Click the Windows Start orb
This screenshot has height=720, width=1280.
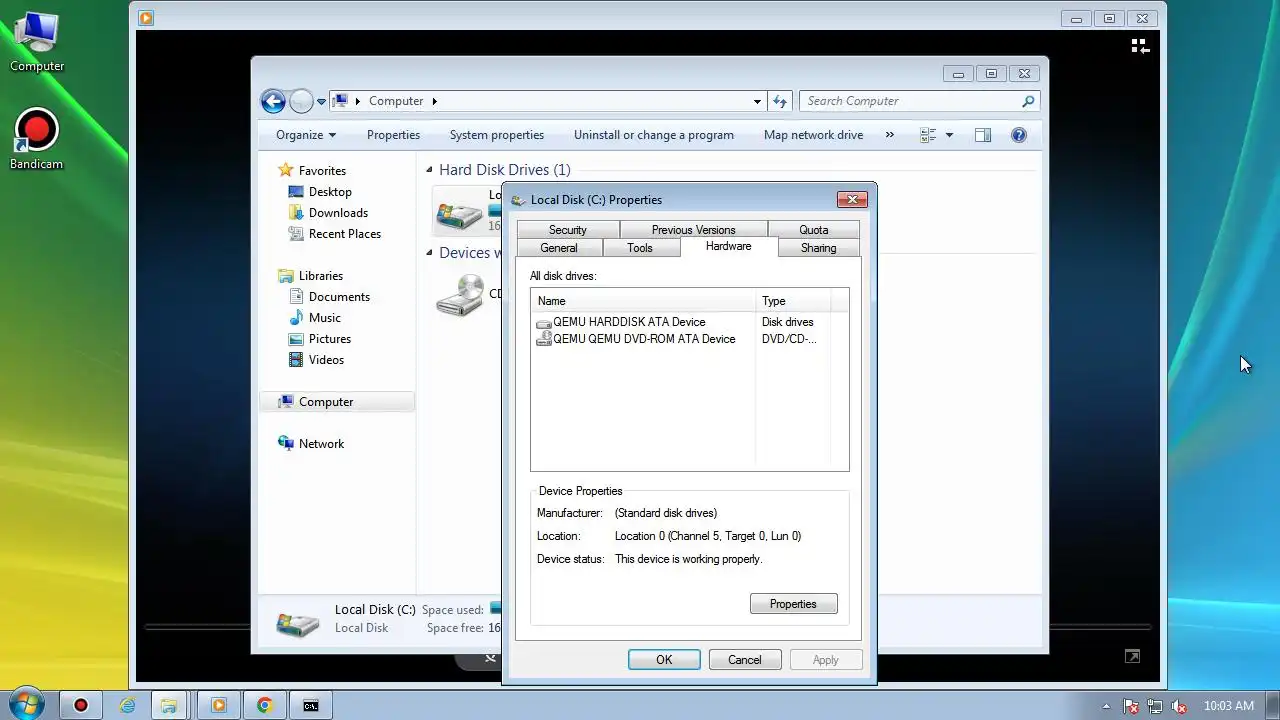click(x=26, y=704)
